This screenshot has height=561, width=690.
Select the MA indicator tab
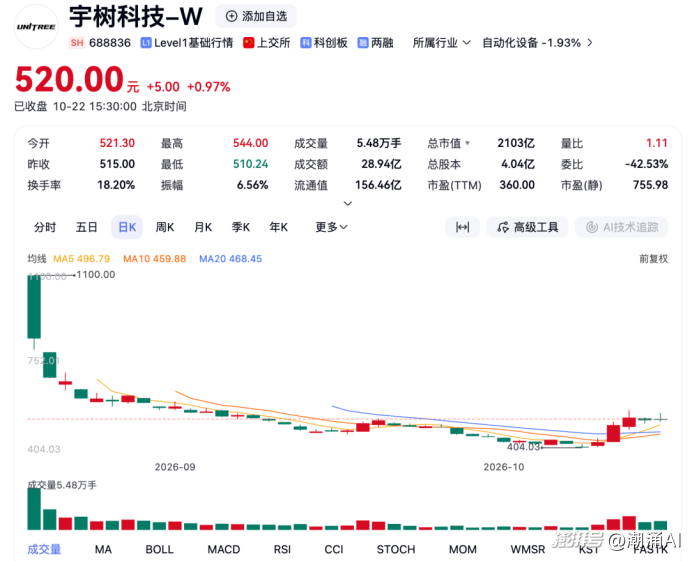point(103,549)
